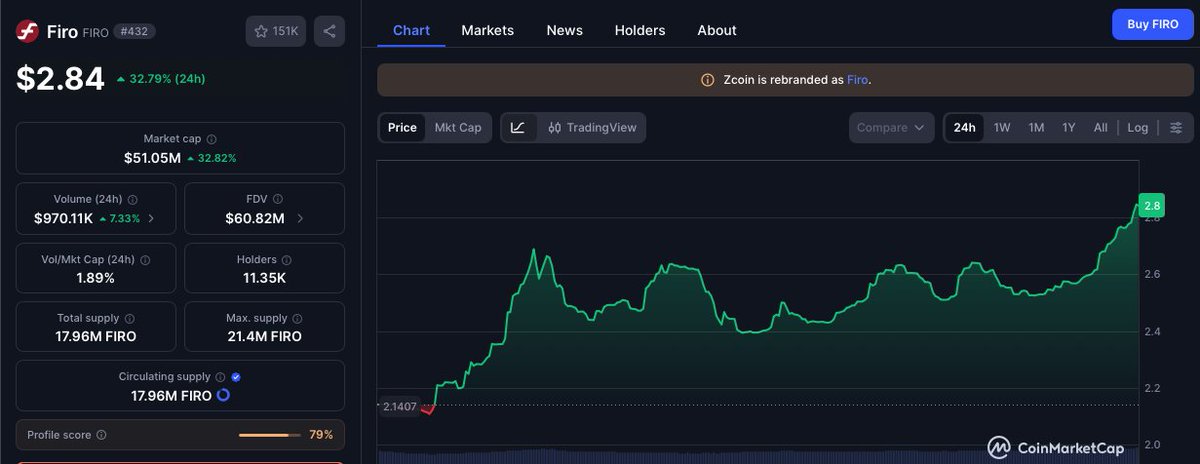This screenshot has width=1200, height=464.
Task: Click the 21.4M FIRO max supply value
Action: point(264,336)
